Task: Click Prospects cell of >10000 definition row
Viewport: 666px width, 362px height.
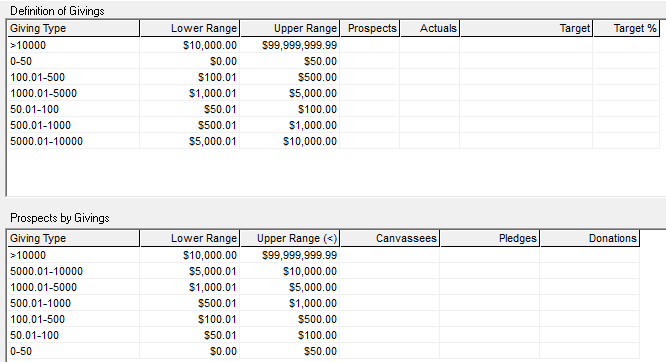Action: [x=370, y=45]
